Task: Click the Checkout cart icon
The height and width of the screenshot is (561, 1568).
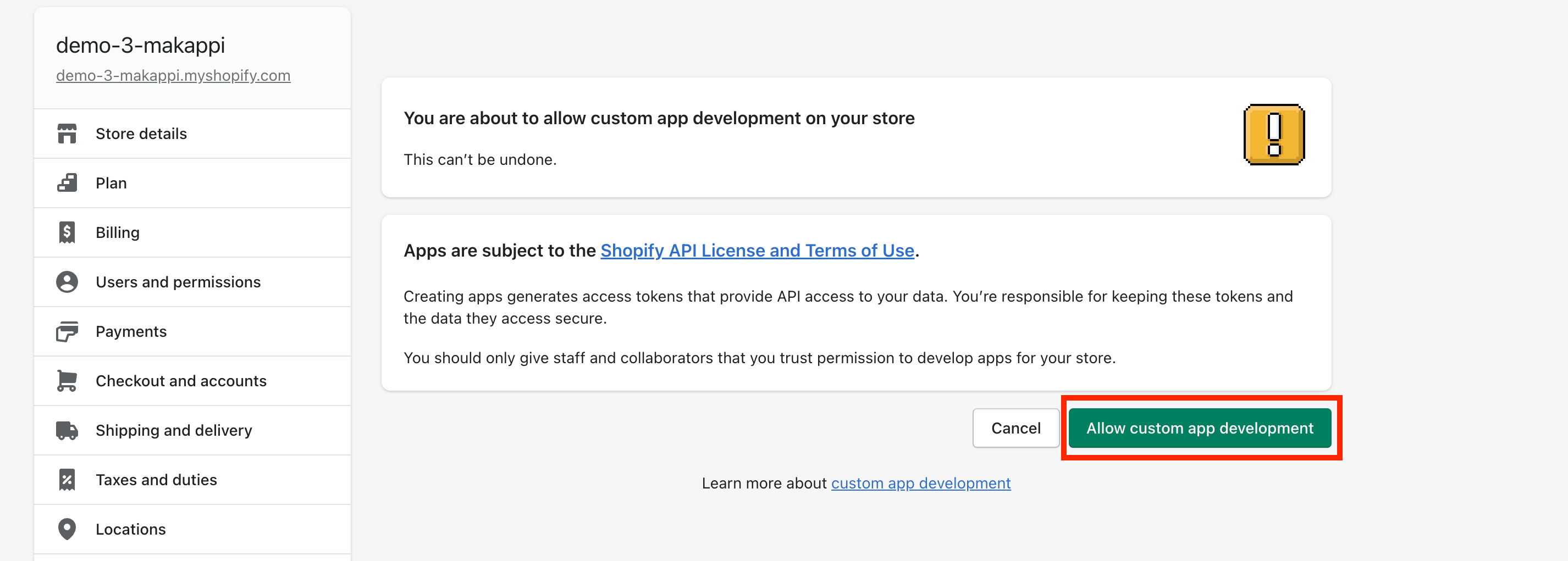Action: [x=67, y=381]
